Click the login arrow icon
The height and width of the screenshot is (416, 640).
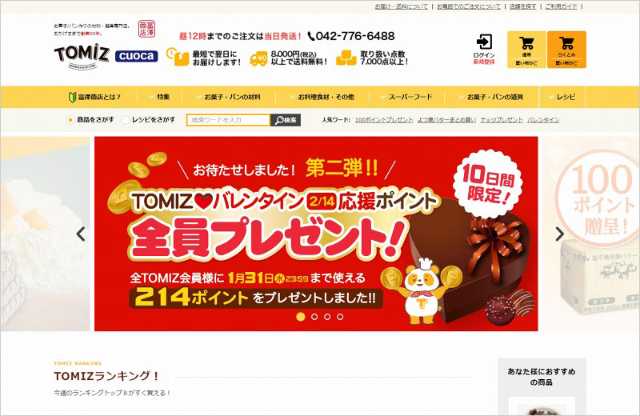484,42
